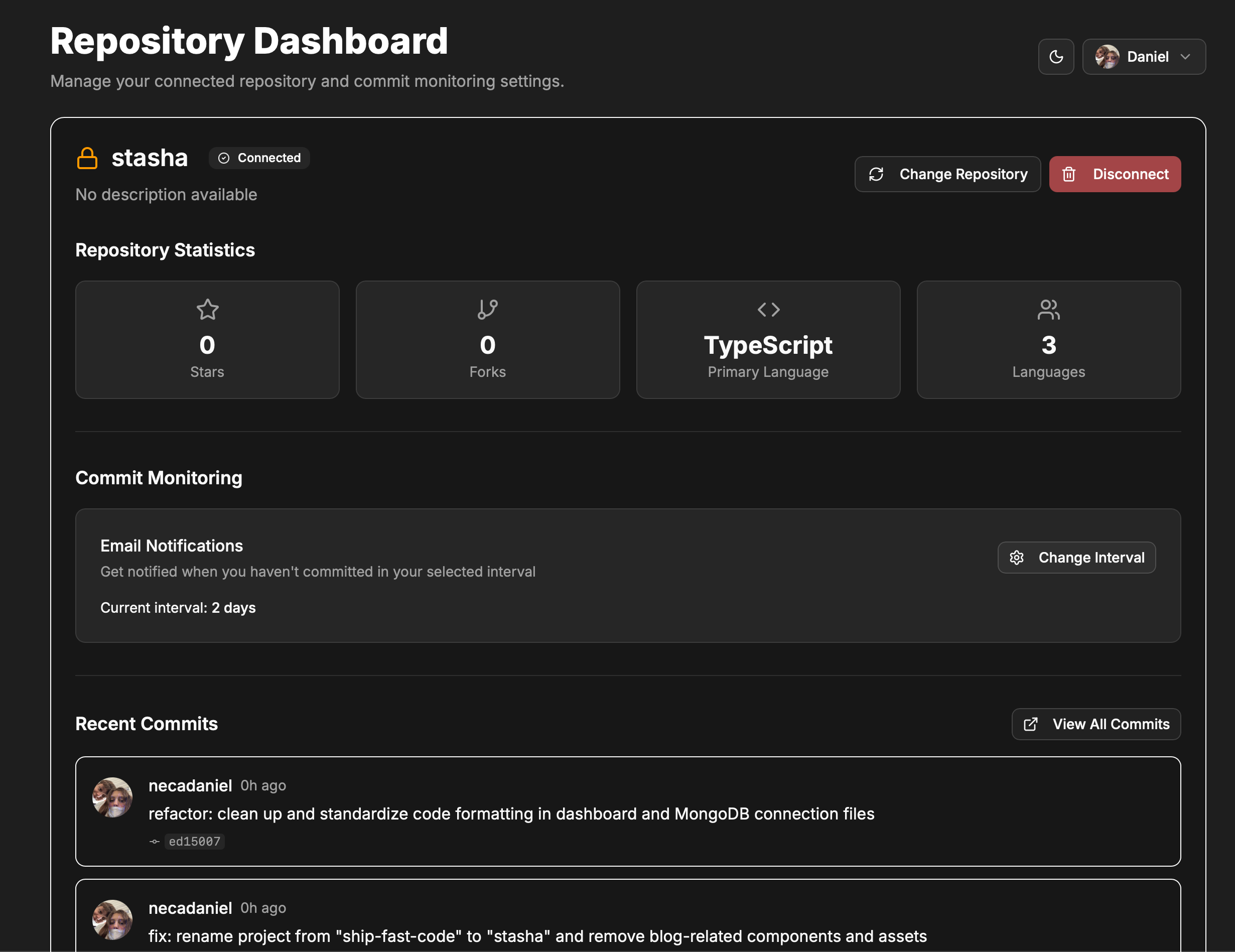This screenshot has width=1235, height=952.
Task: Click the 'Email Notifications' heading
Action: (x=171, y=546)
